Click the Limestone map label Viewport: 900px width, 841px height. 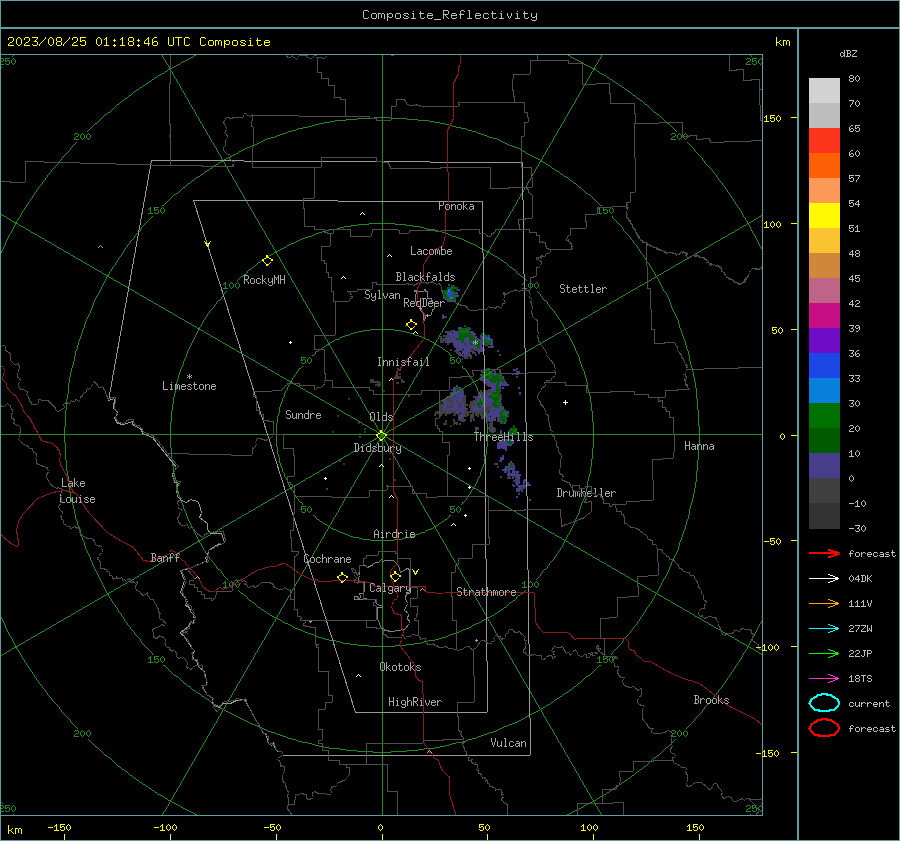pos(189,386)
